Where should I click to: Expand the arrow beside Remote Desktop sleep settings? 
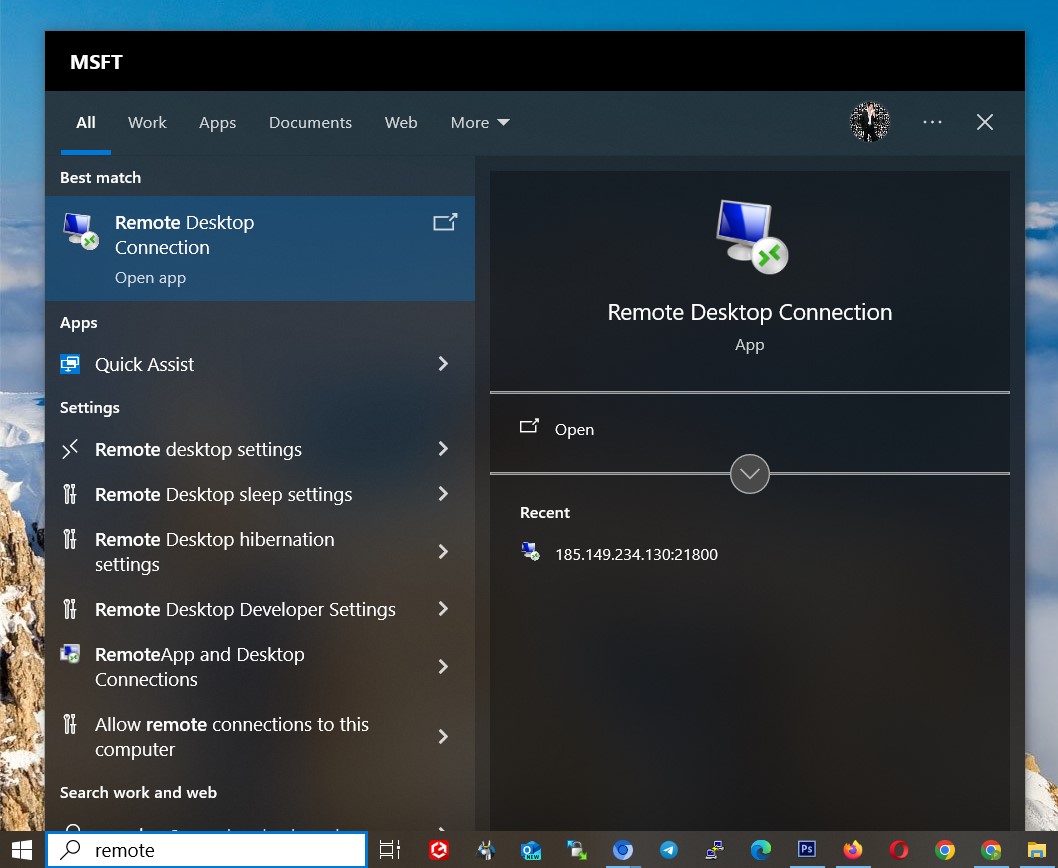[443, 494]
